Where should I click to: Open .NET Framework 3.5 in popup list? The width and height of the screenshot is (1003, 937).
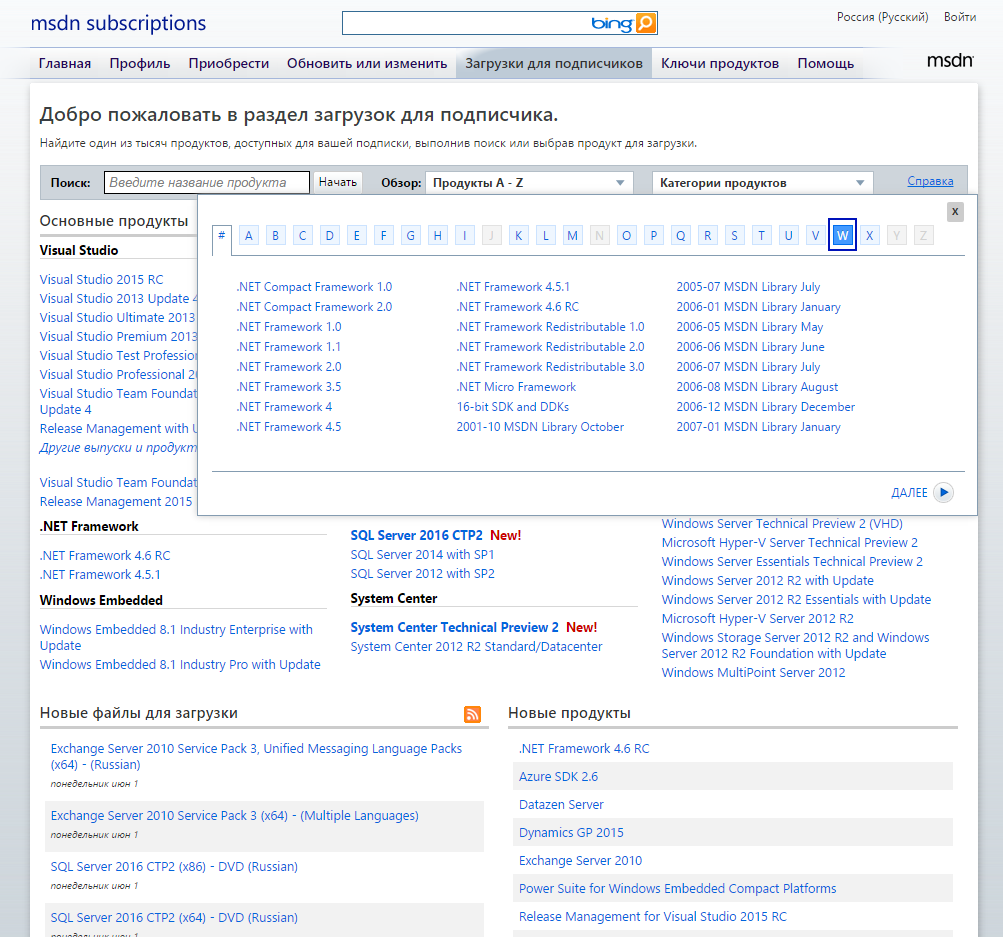coord(288,386)
